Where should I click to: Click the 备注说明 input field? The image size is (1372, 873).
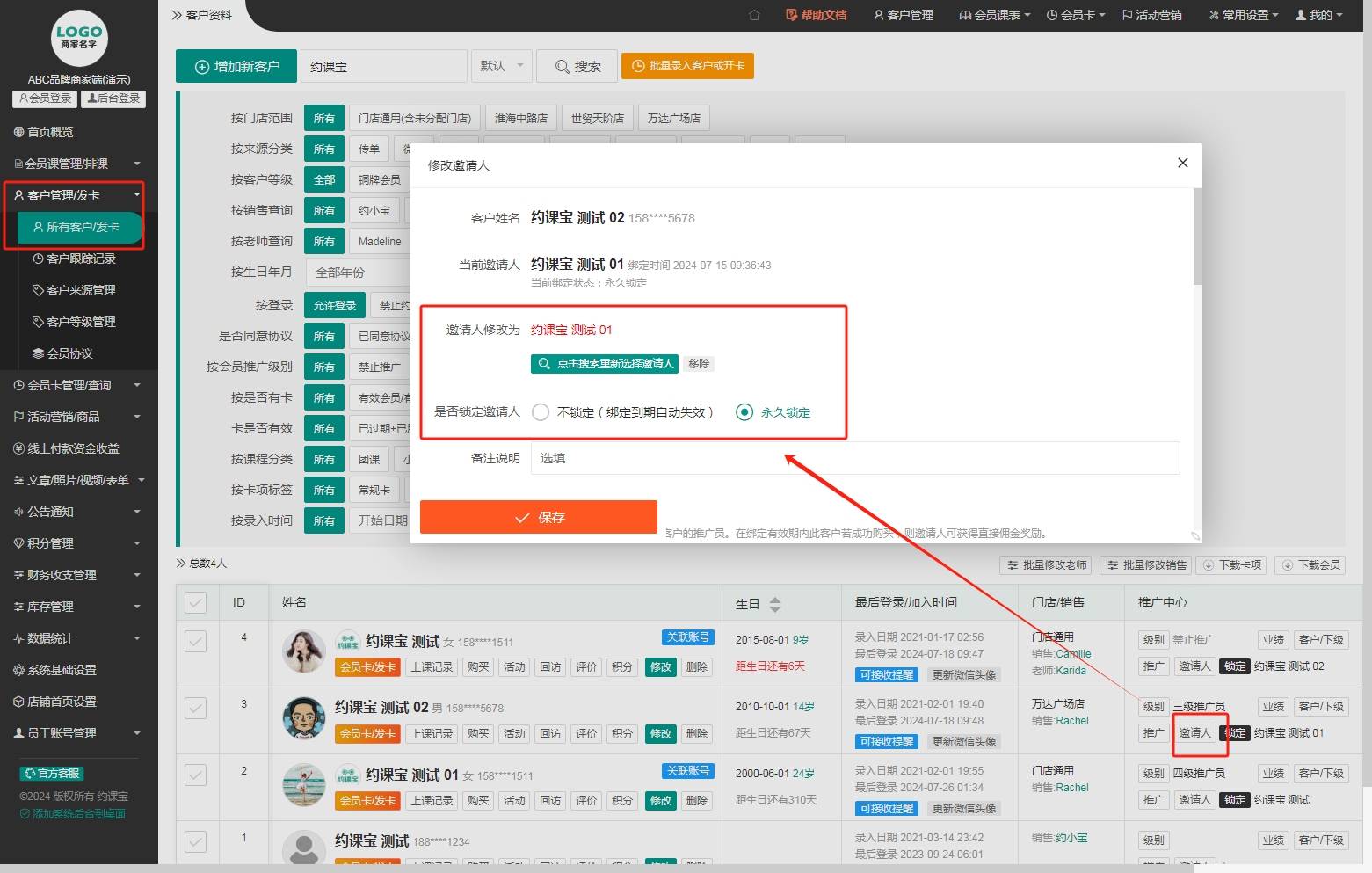854,458
